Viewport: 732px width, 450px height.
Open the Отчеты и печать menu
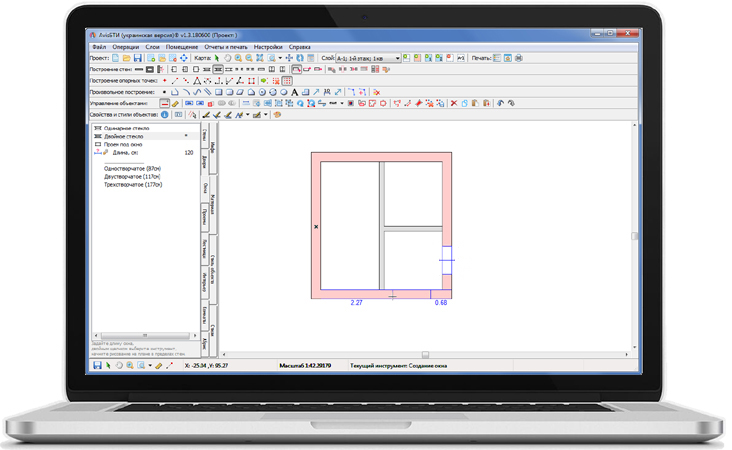(226, 47)
